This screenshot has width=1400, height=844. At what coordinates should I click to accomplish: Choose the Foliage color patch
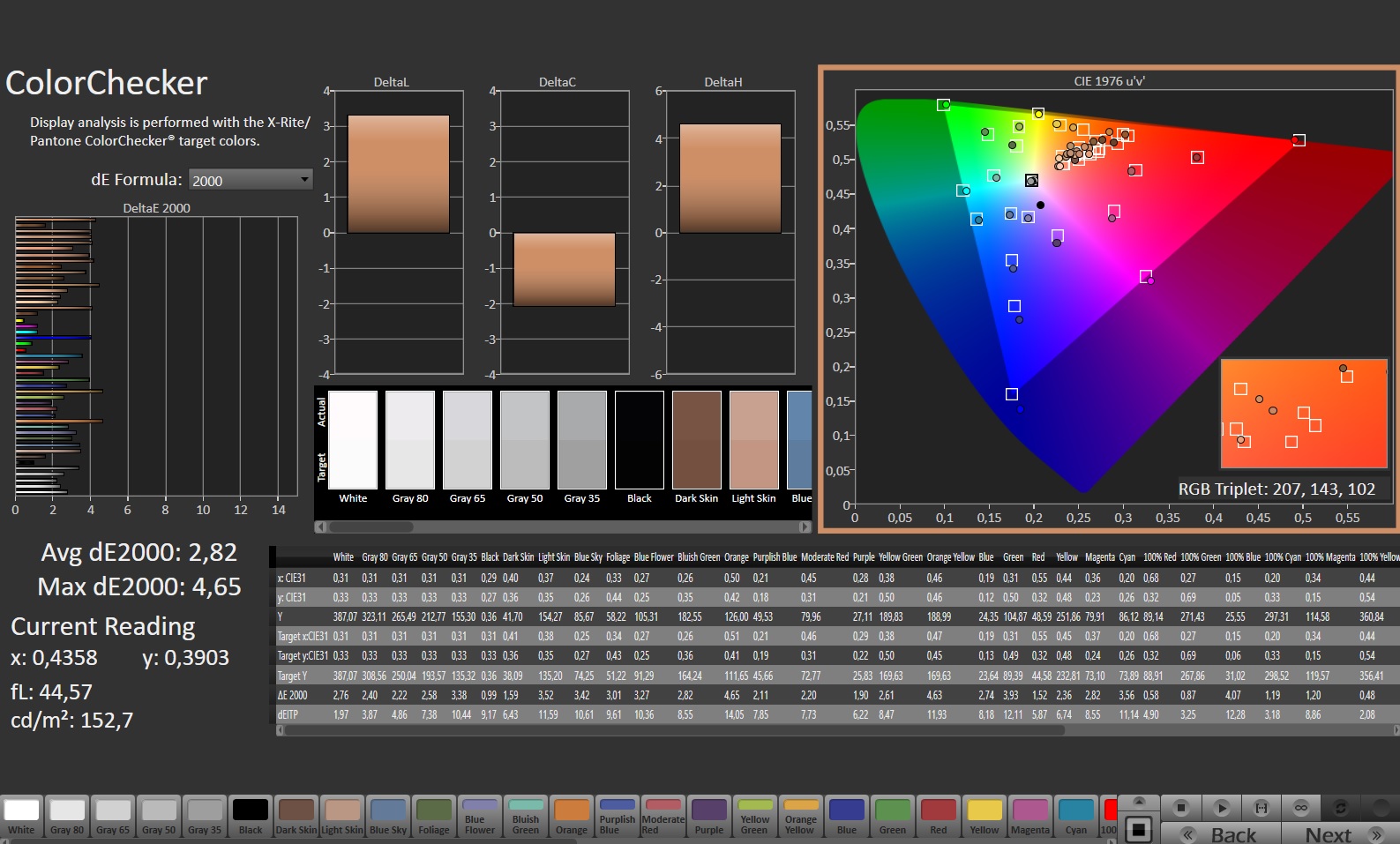pyautogui.click(x=434, y=816)
